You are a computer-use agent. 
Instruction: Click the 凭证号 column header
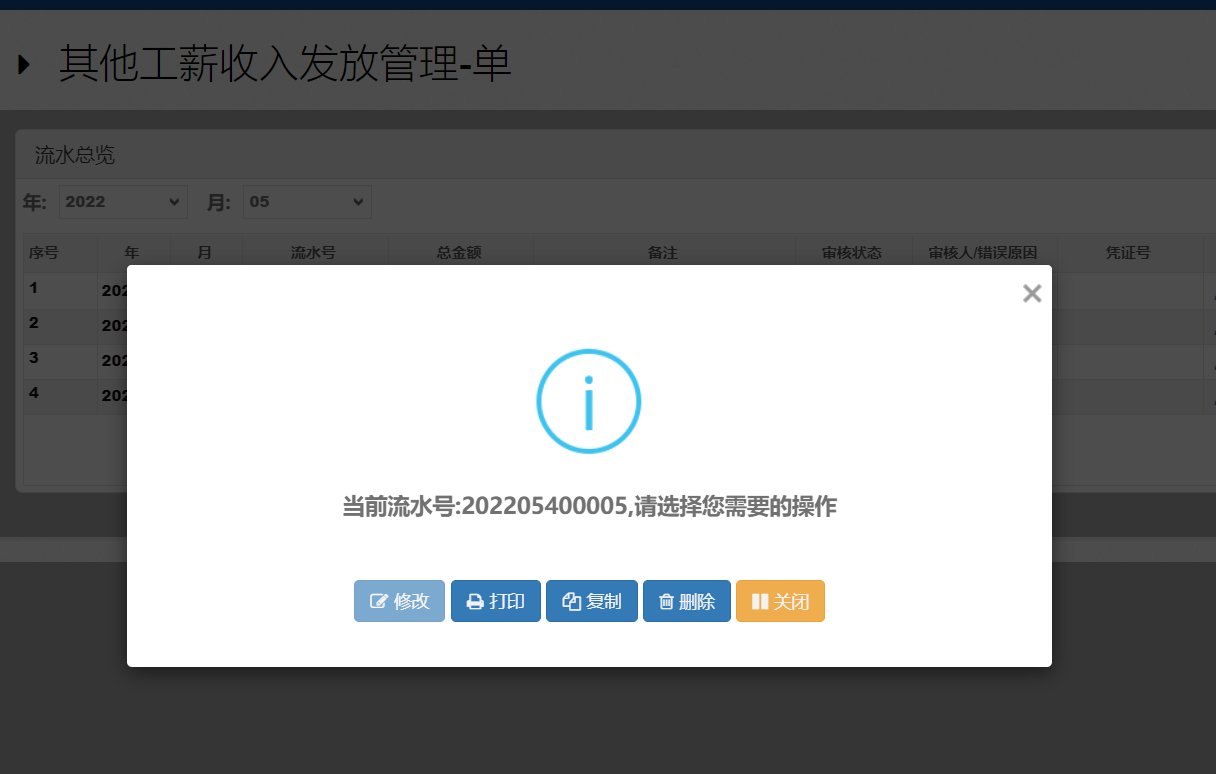tap(1127, 253)
